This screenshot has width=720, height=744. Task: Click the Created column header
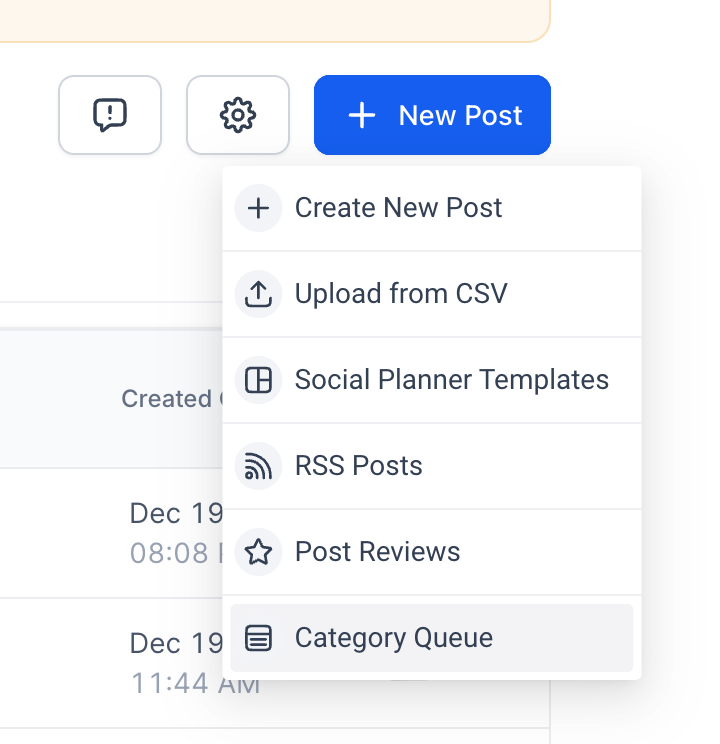point(166,399)
